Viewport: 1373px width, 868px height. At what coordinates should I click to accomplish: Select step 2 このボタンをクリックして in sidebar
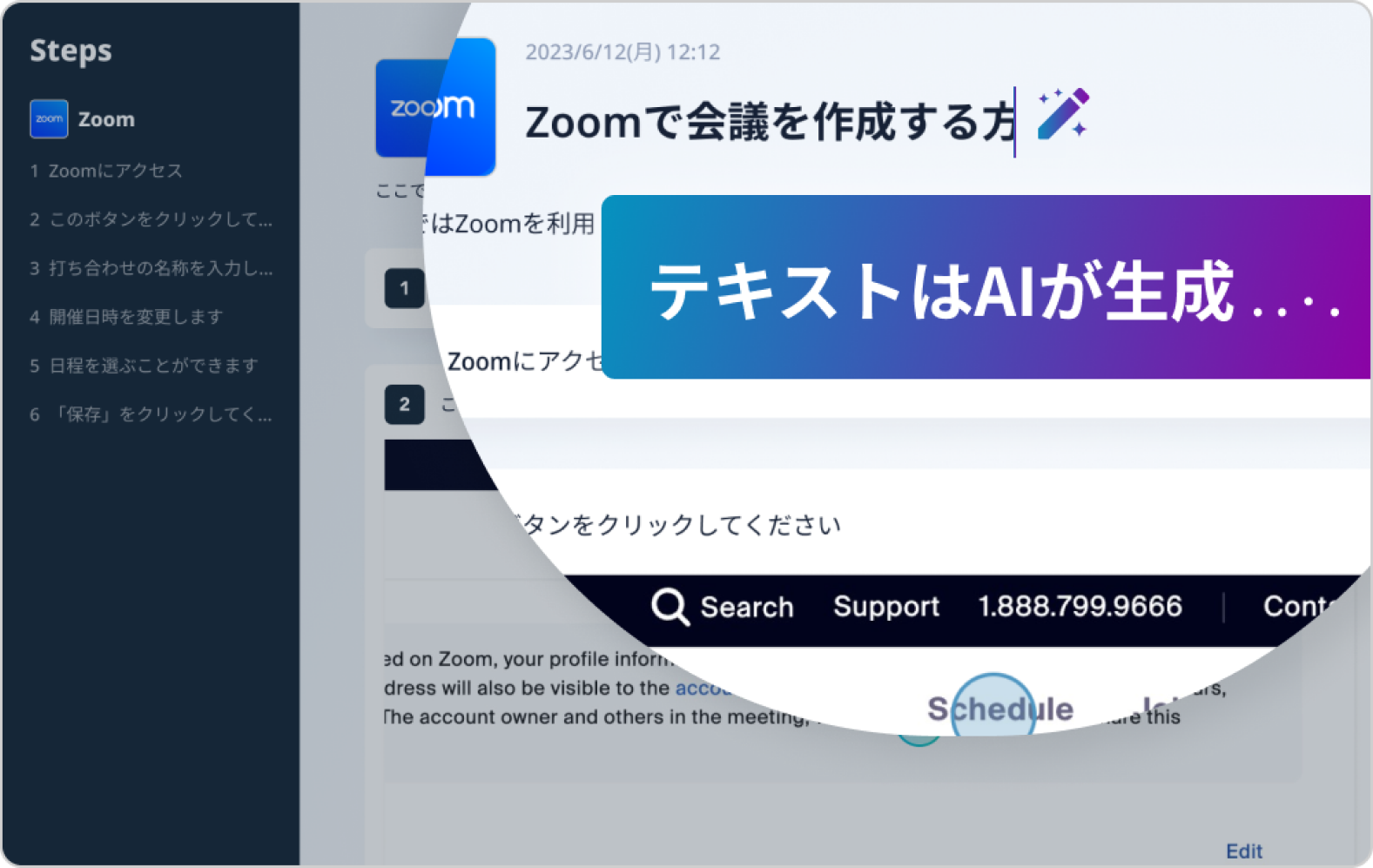click(151, 219)
